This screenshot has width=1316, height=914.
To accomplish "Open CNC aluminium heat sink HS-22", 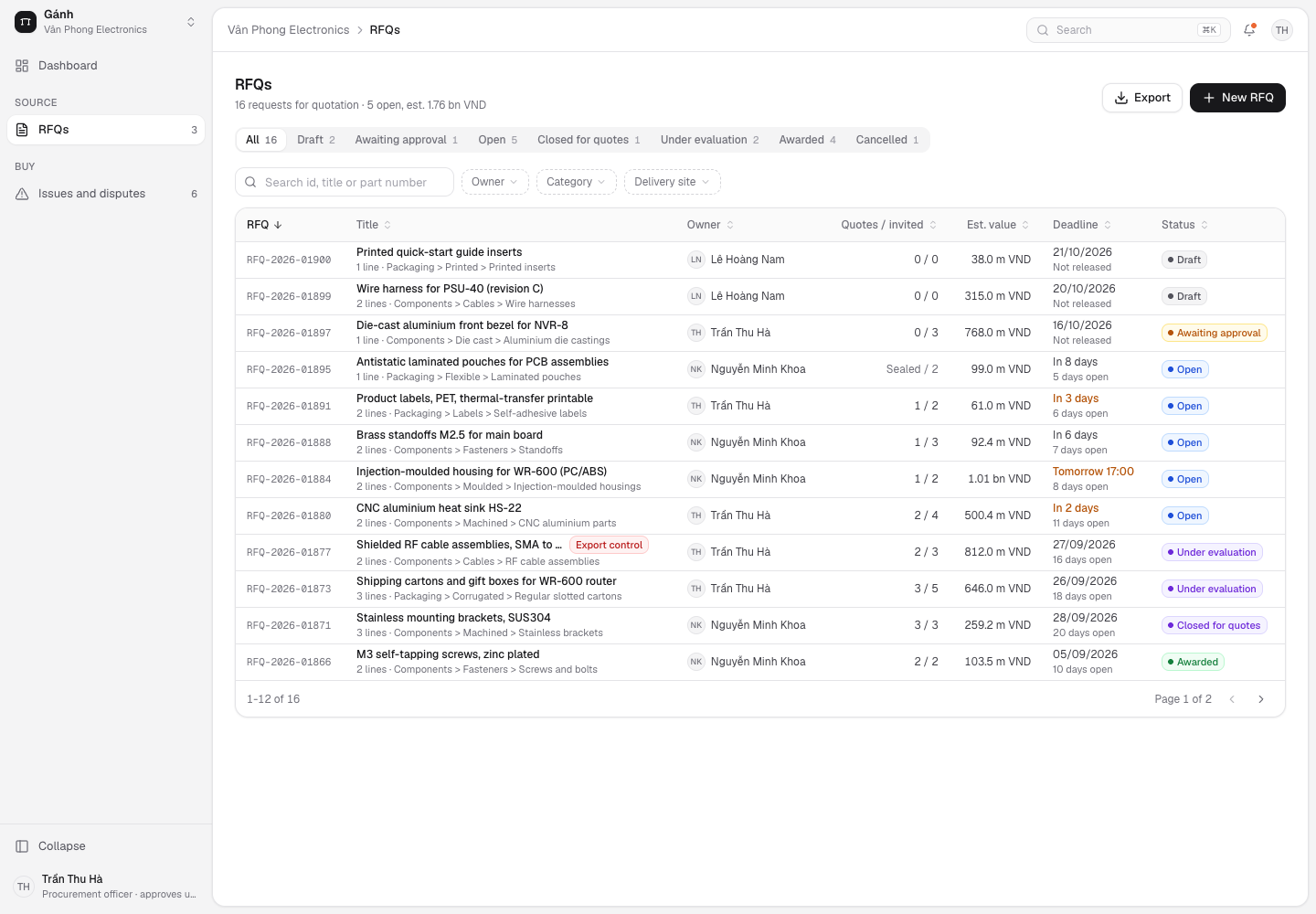I will [x=439, y=508].
